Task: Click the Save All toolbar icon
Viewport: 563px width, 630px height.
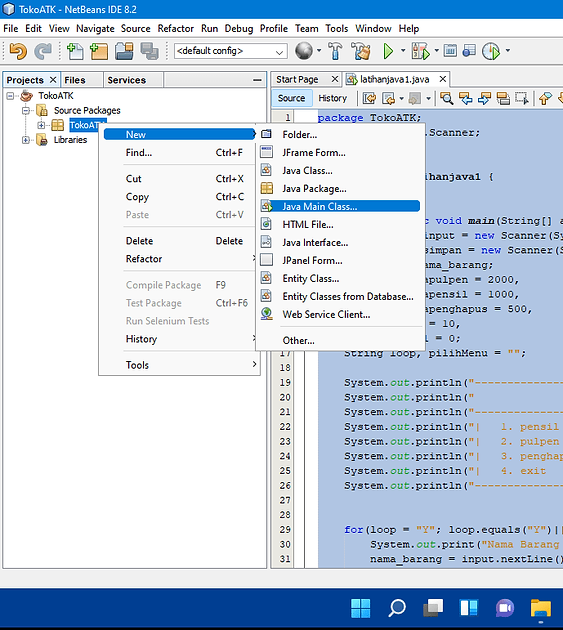Action: click(x=149, y=51)
